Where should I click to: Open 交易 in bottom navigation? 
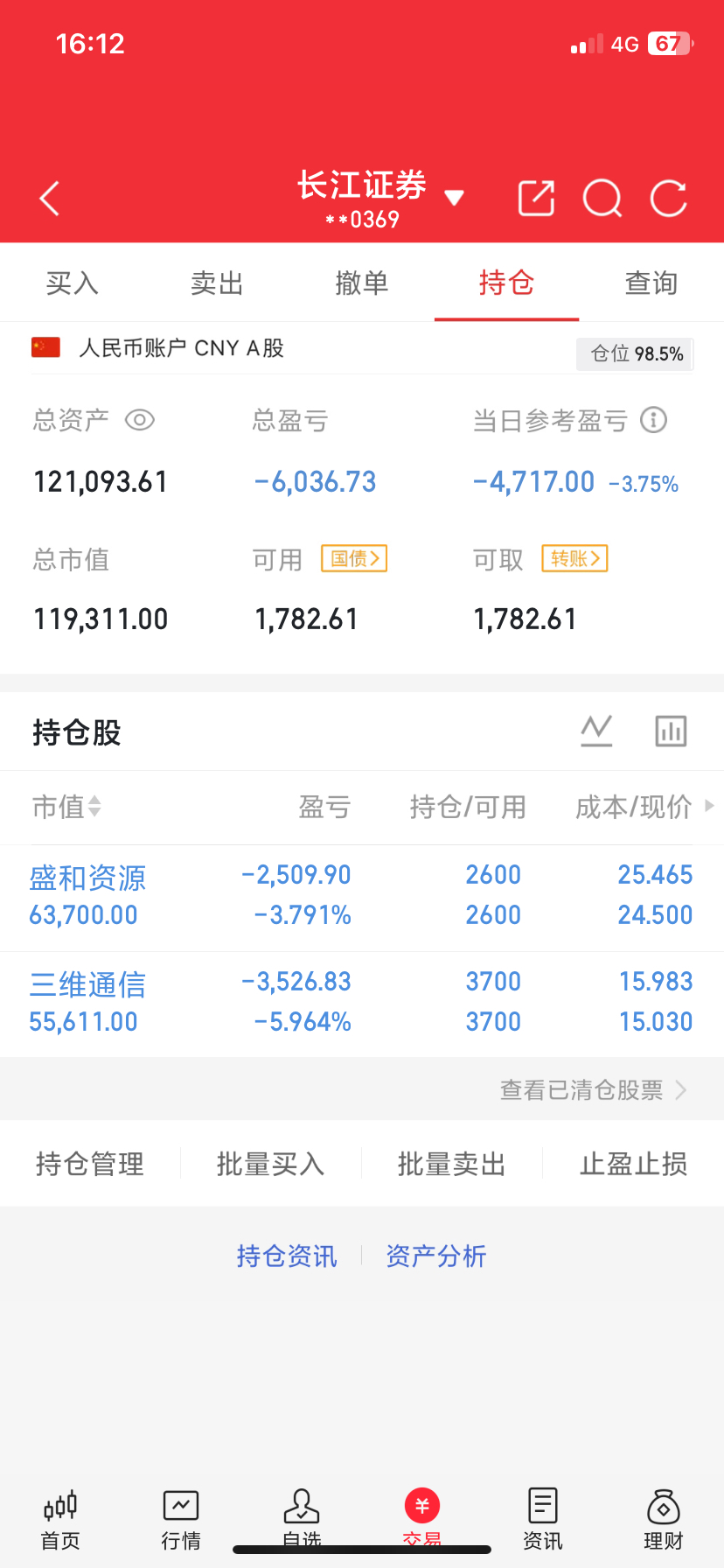point(422,1520)
